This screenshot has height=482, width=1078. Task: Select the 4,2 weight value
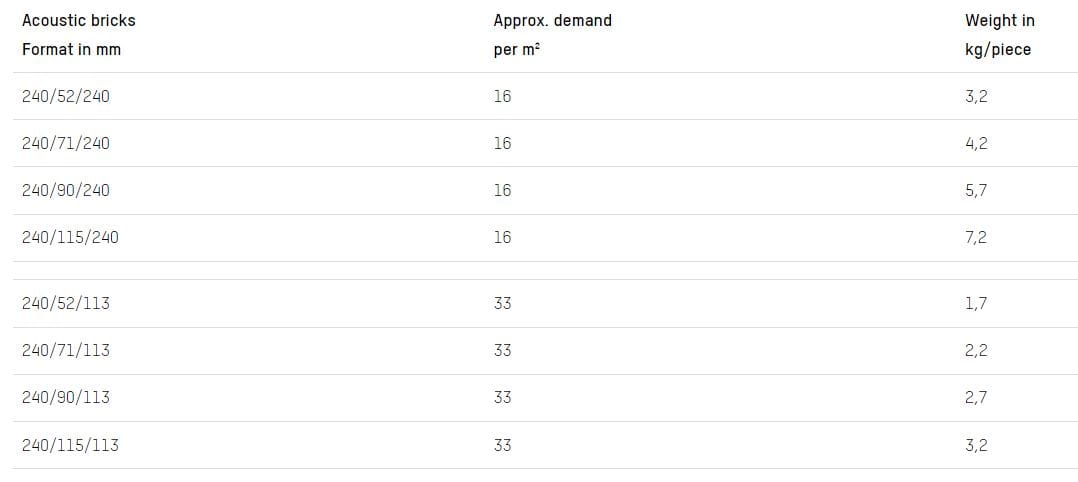(976, 143)
